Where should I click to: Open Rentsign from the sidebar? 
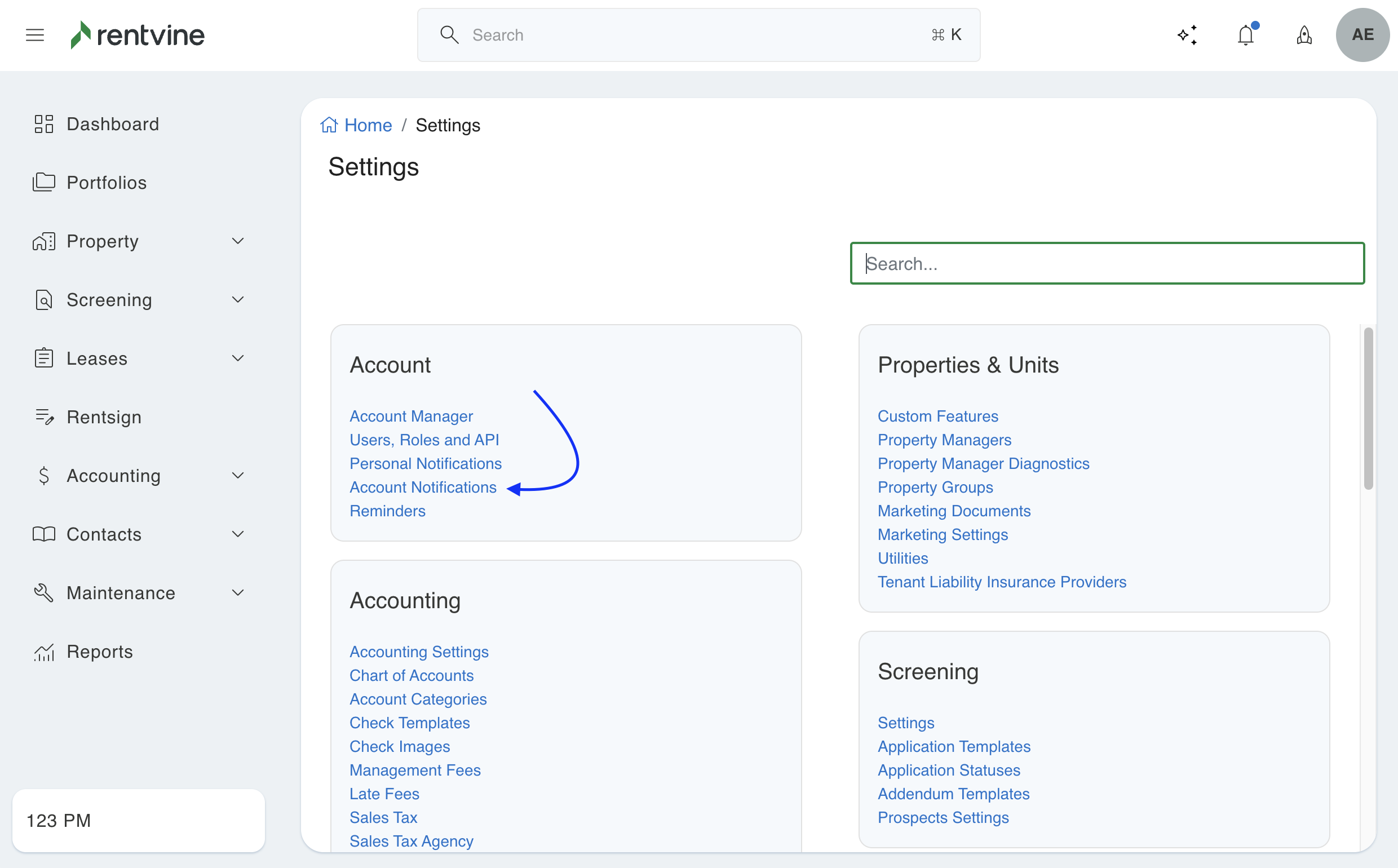click(x=104, y=417)
